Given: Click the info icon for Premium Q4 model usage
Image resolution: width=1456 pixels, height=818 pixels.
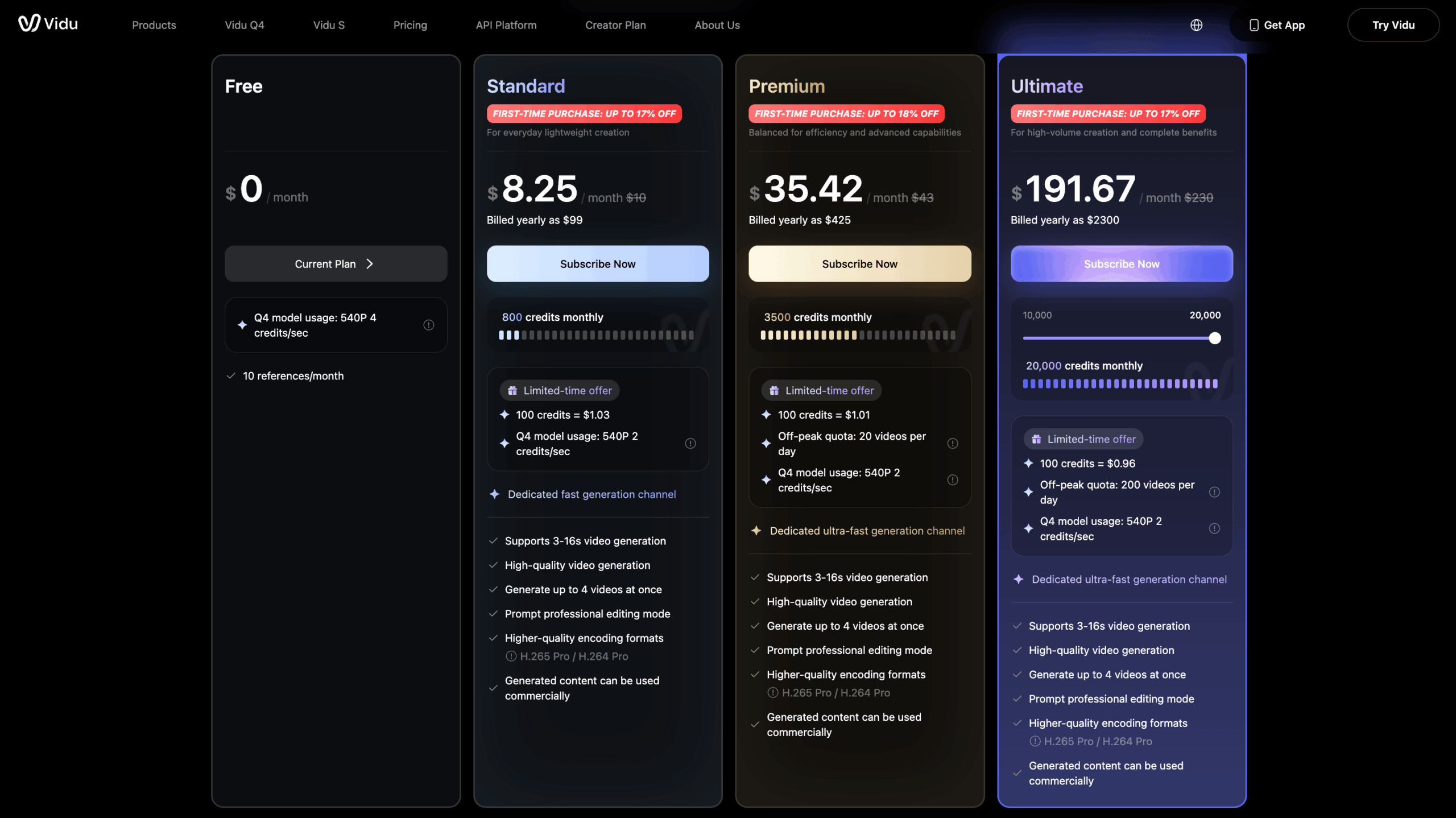Looking at the screenshot, I should [x=953, y=480].
